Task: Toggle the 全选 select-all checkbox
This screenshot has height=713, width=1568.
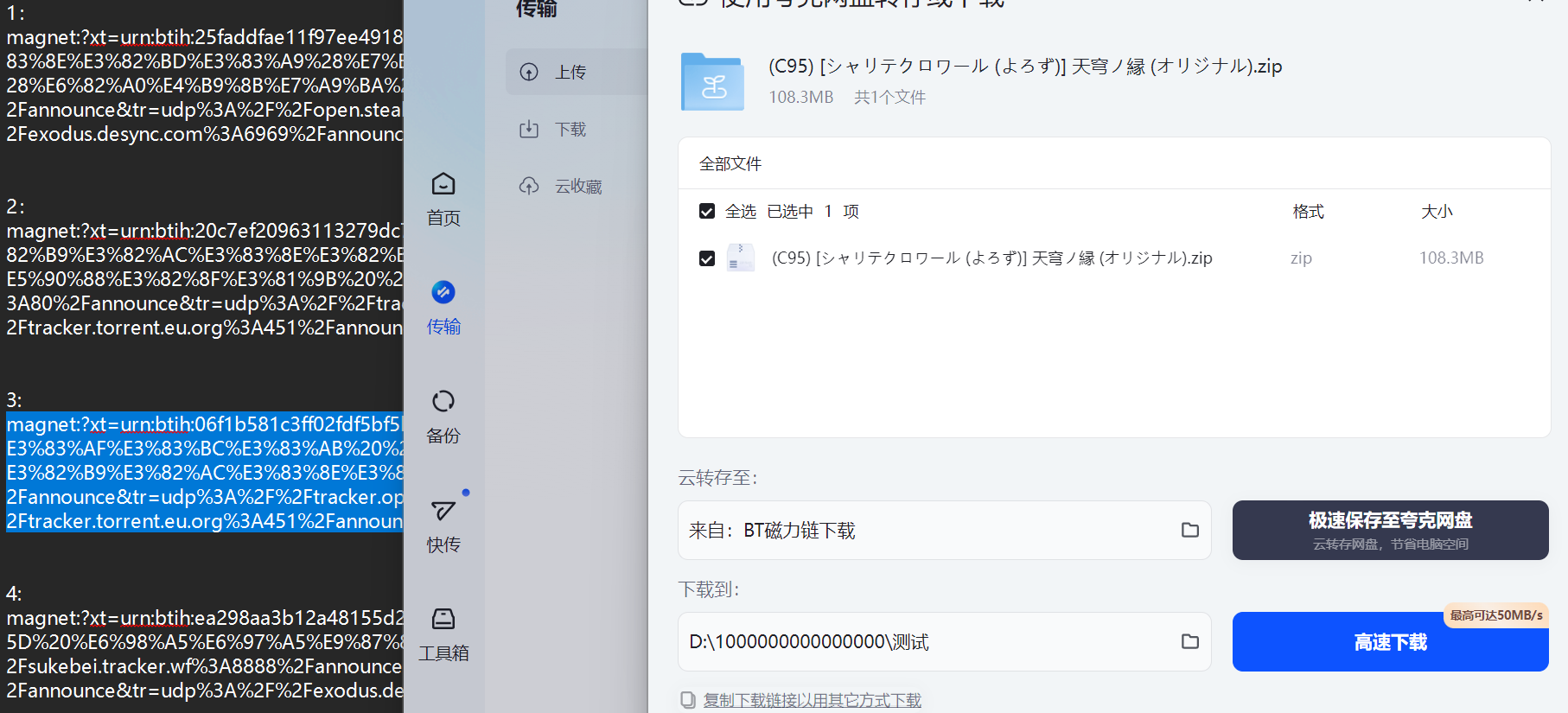Action: (707, 212)
